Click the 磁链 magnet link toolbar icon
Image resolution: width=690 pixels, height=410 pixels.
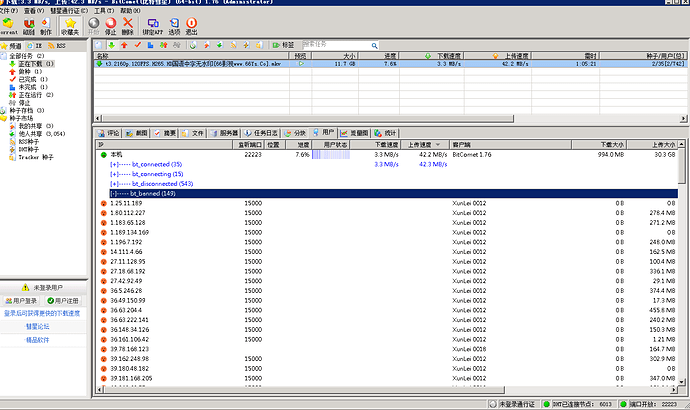(29, 26)
